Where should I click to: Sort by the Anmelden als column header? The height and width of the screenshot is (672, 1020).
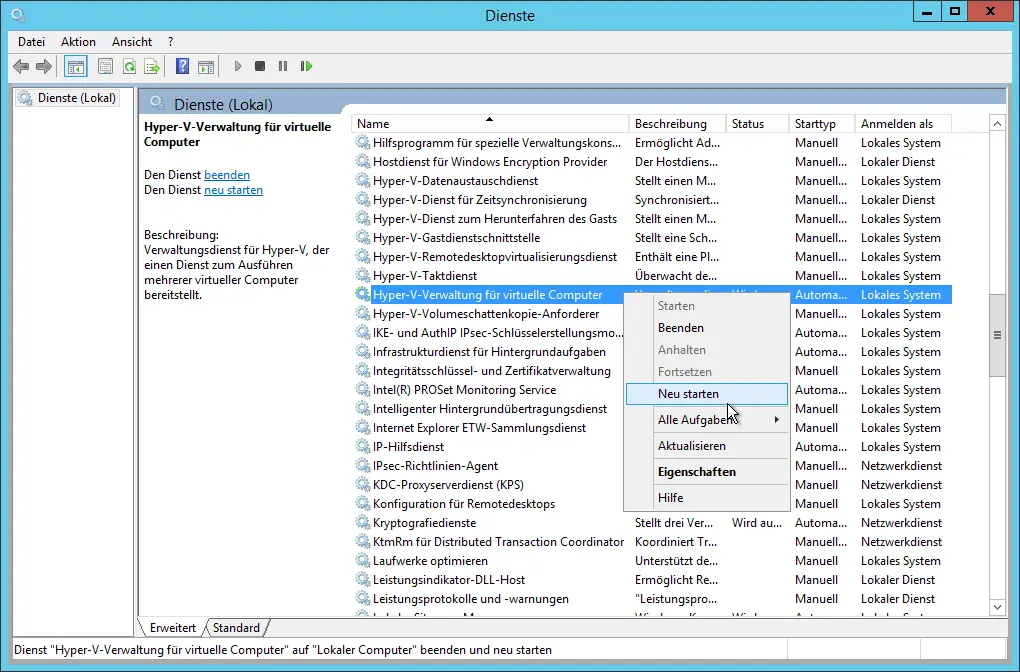coord(903,124)
